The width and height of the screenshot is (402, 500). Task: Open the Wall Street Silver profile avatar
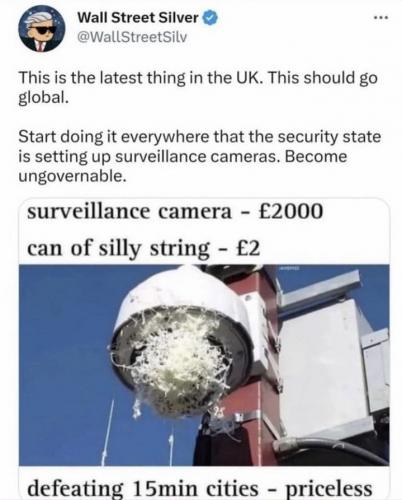pos(42,29)
